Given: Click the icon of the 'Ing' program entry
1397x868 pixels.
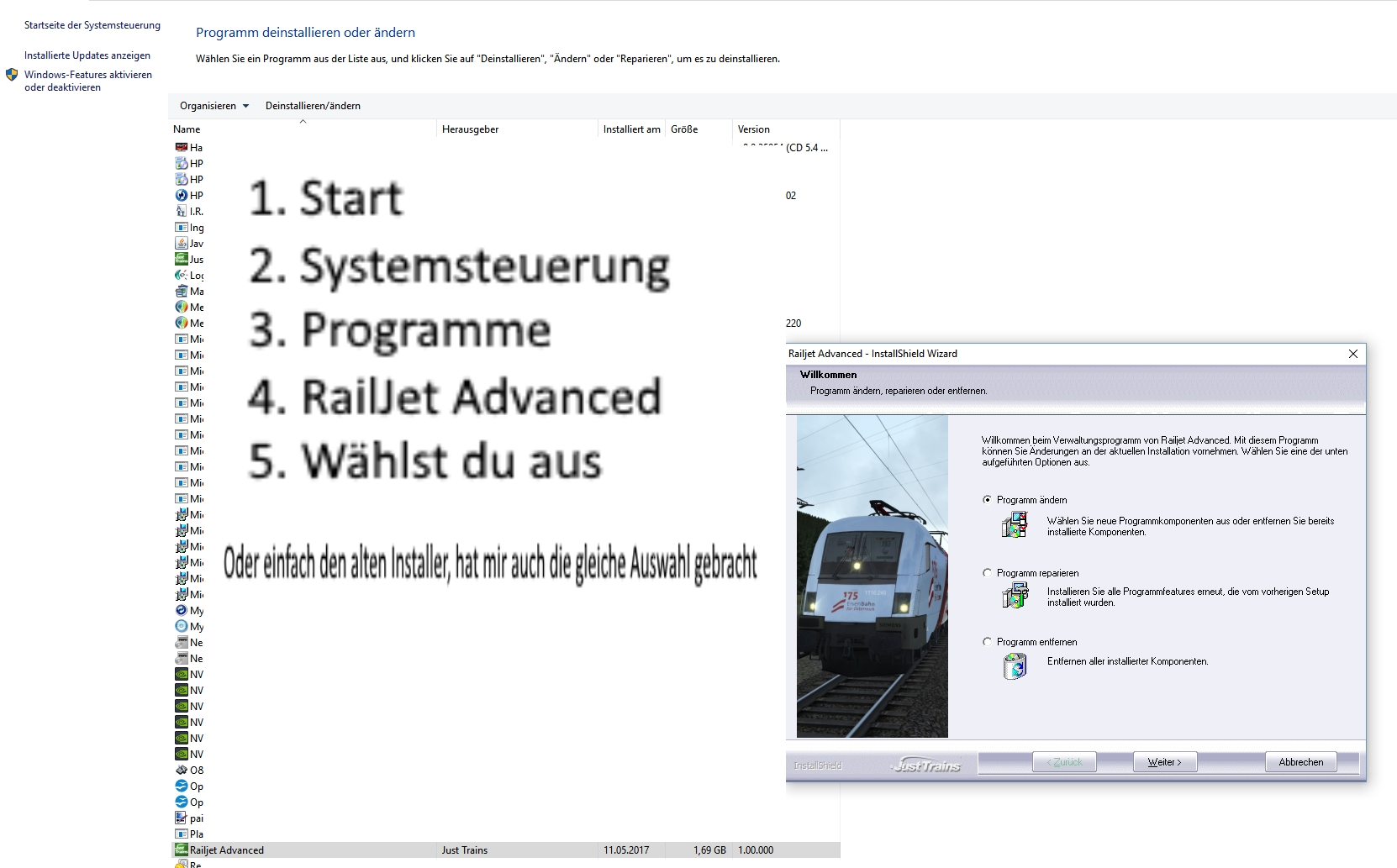Looking at the screenshot, I should [x=181, y=227].
